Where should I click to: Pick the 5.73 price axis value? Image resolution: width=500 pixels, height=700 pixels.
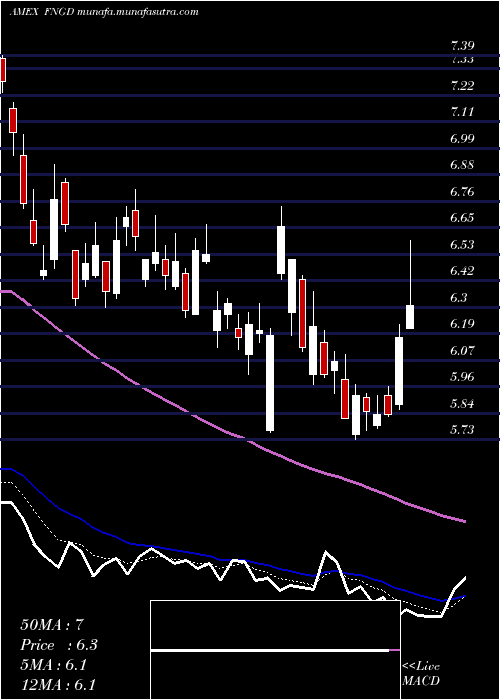coord(462,429)
